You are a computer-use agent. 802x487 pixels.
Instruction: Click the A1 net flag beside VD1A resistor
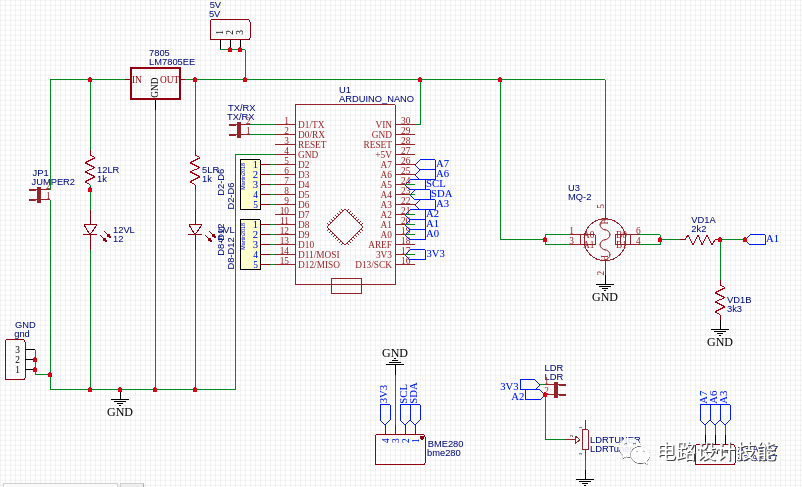point(756,239)
